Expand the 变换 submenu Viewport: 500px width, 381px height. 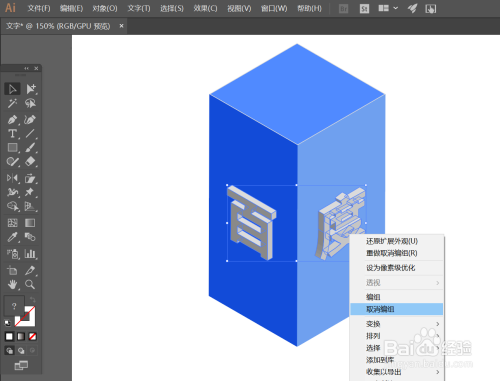pyautogui.click(x=397, y=324)
